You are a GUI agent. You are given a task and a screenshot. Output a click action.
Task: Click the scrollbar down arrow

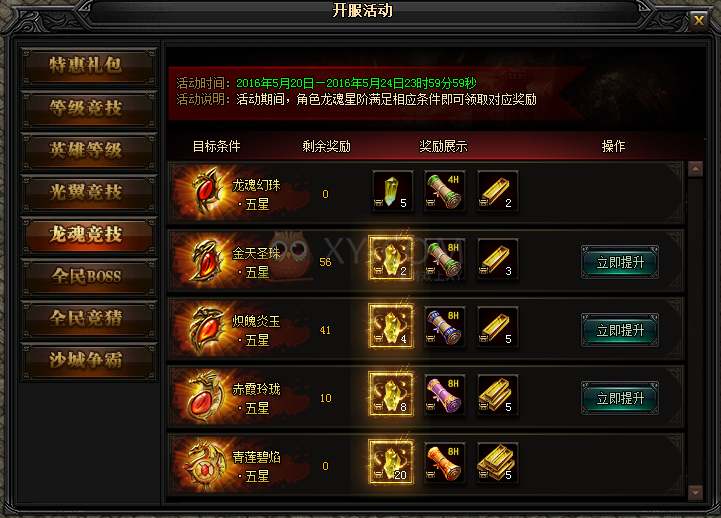point(695,493)
